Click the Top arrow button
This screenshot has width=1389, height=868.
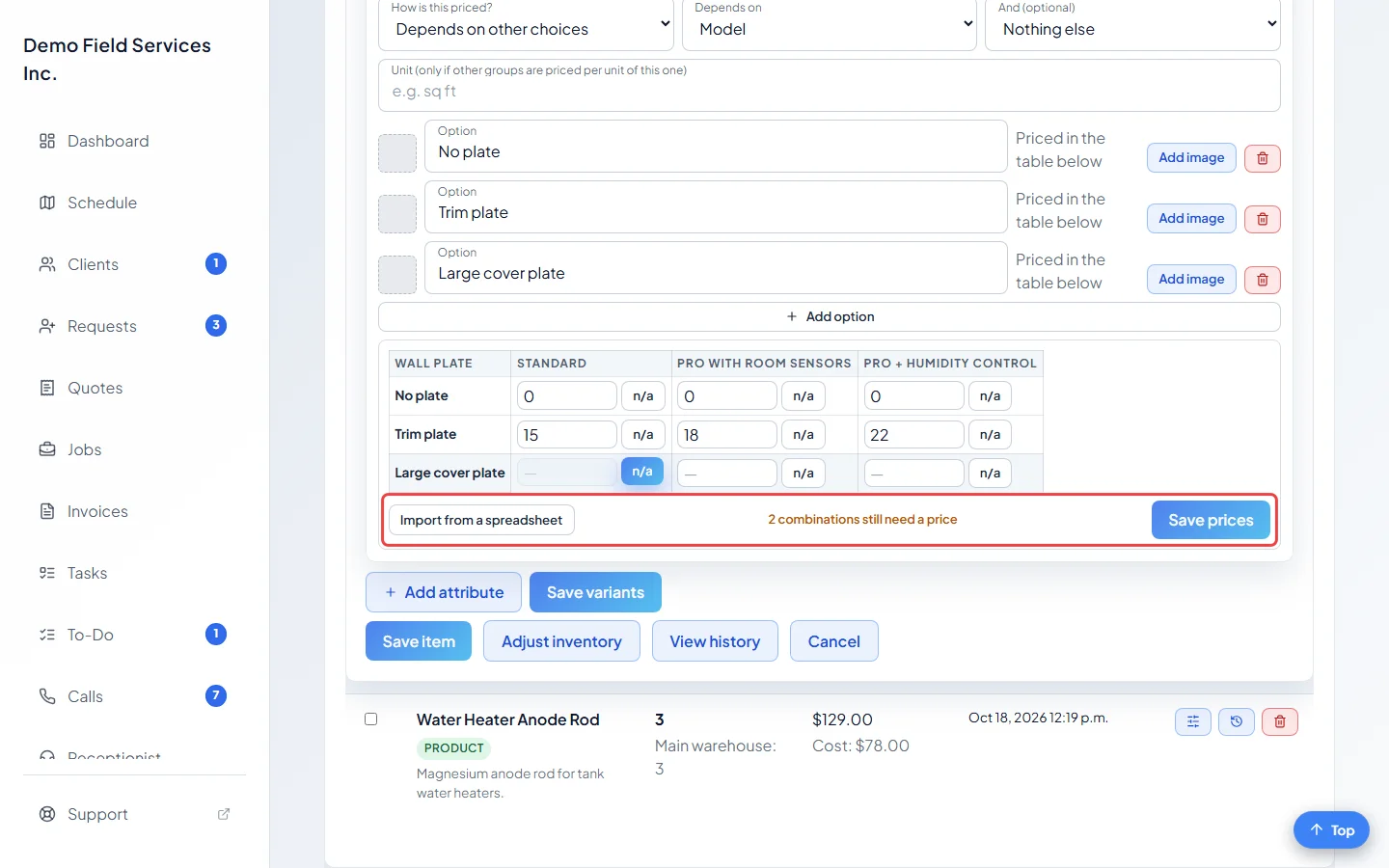click(x=1331, y=830)
